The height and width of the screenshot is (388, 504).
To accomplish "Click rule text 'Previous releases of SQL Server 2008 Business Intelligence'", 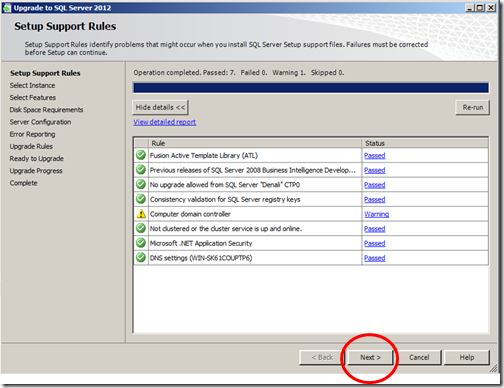I will pyautogui.click(x=252, y=170).
